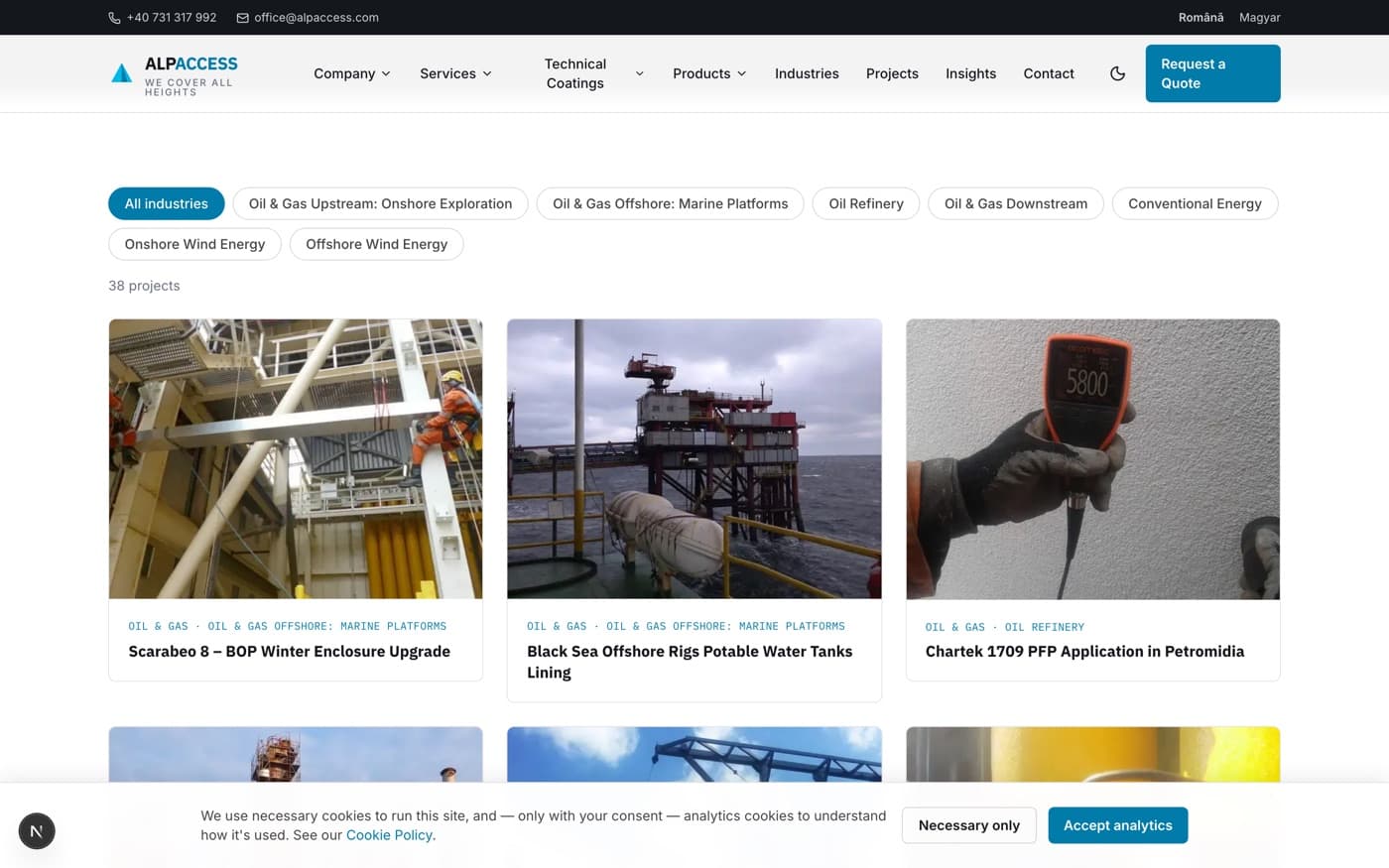
Task: Open the Chartek 1709 gauge photo
Action: [x=1093, y=459]
